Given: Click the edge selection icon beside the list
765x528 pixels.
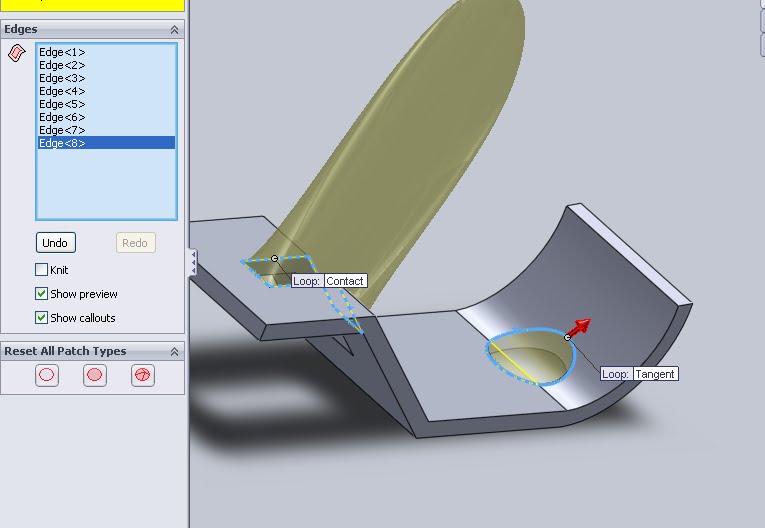Looking at the screenshot, I should (x=17, y=53).
